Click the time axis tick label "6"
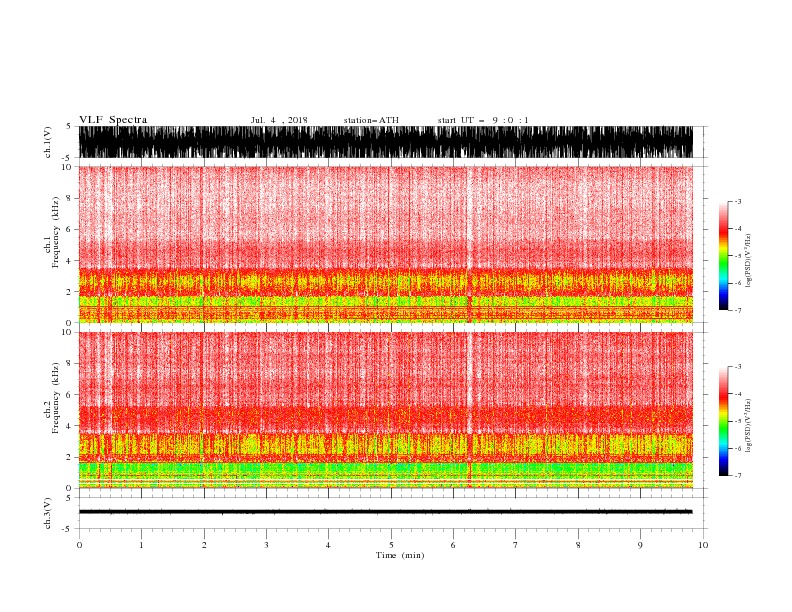Screen dimensions: 792x612 click(453, 545)
